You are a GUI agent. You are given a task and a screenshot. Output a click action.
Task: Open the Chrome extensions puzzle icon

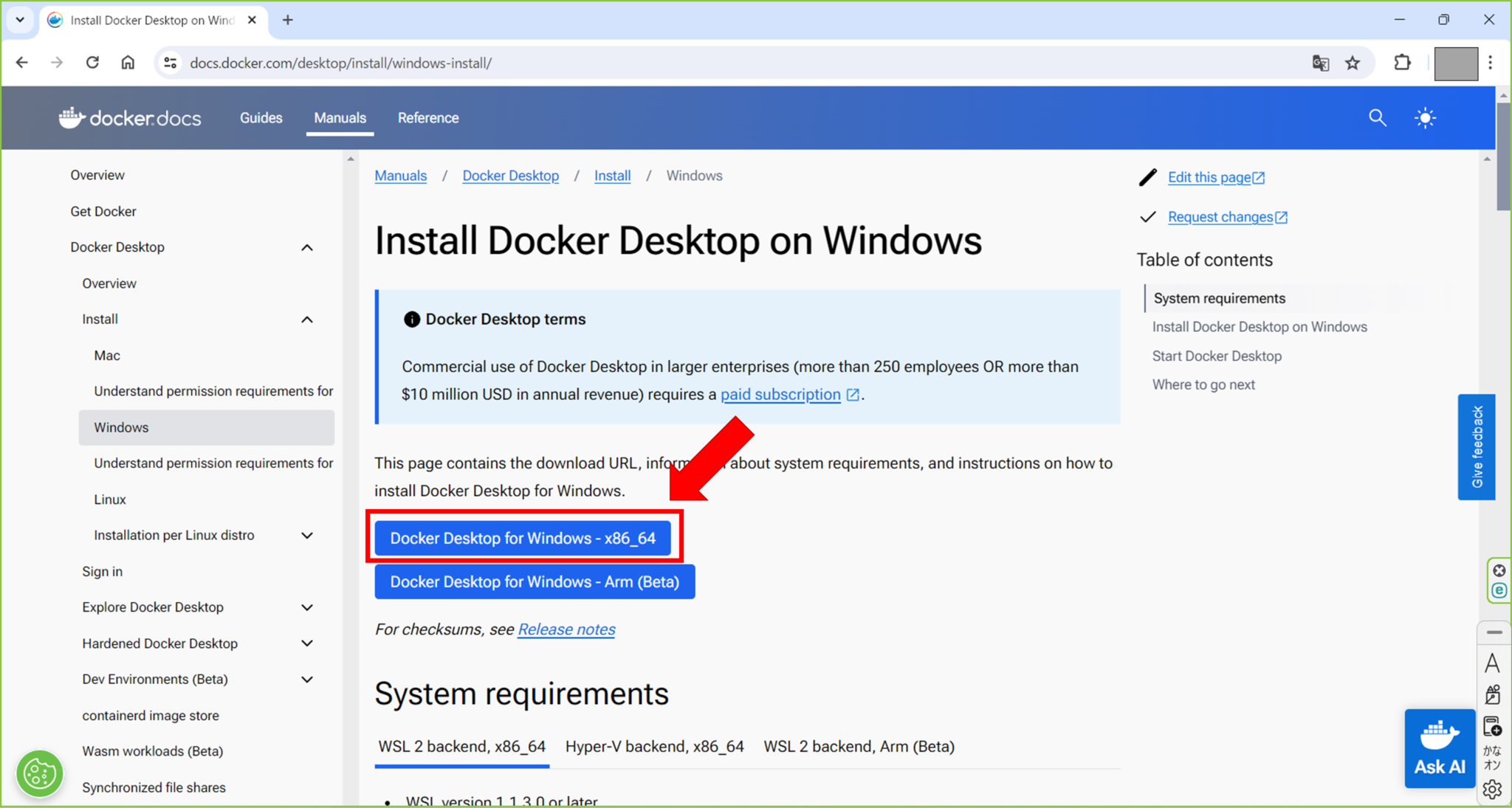coord(1403,63)
